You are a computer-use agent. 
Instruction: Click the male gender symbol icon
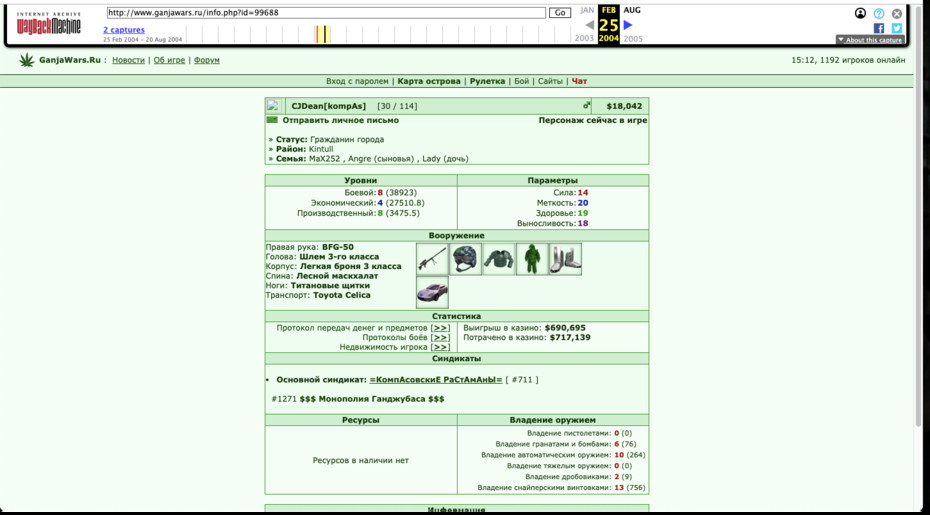pos(587,105)
